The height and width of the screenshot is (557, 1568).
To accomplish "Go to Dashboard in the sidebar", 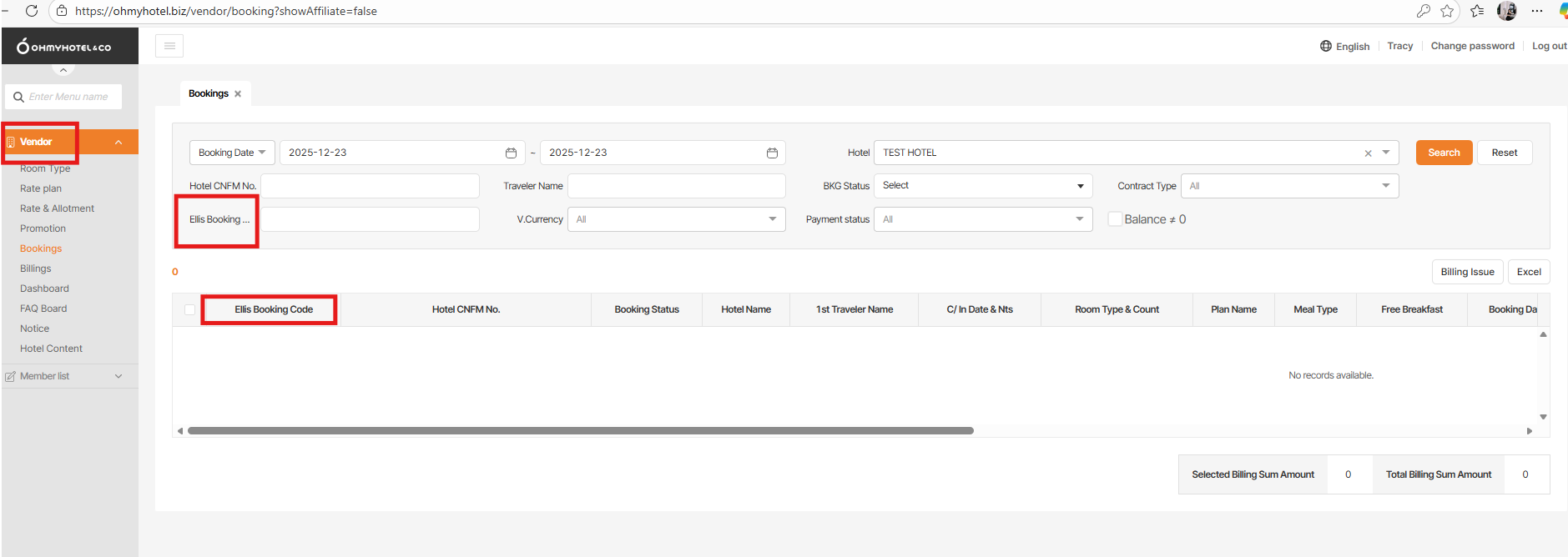I will (x=44, y=289).
